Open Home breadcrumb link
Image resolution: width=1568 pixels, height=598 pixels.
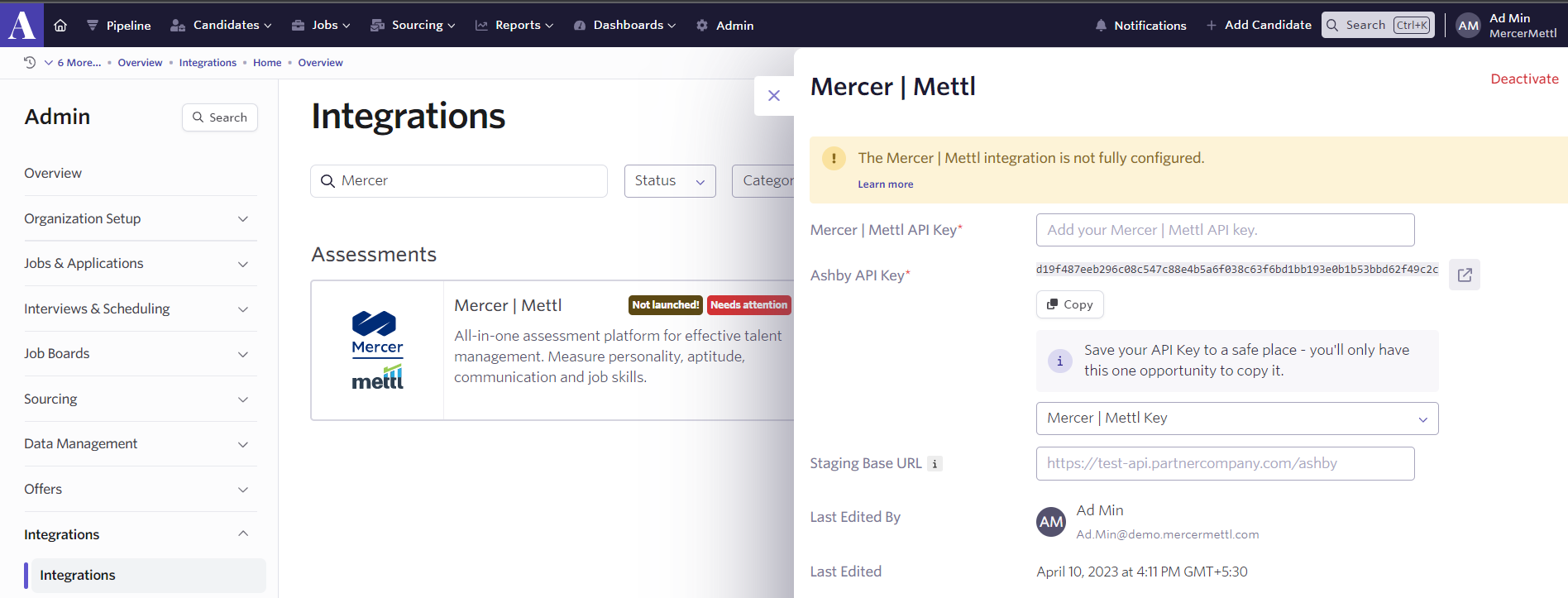click(x=267, y=63)
